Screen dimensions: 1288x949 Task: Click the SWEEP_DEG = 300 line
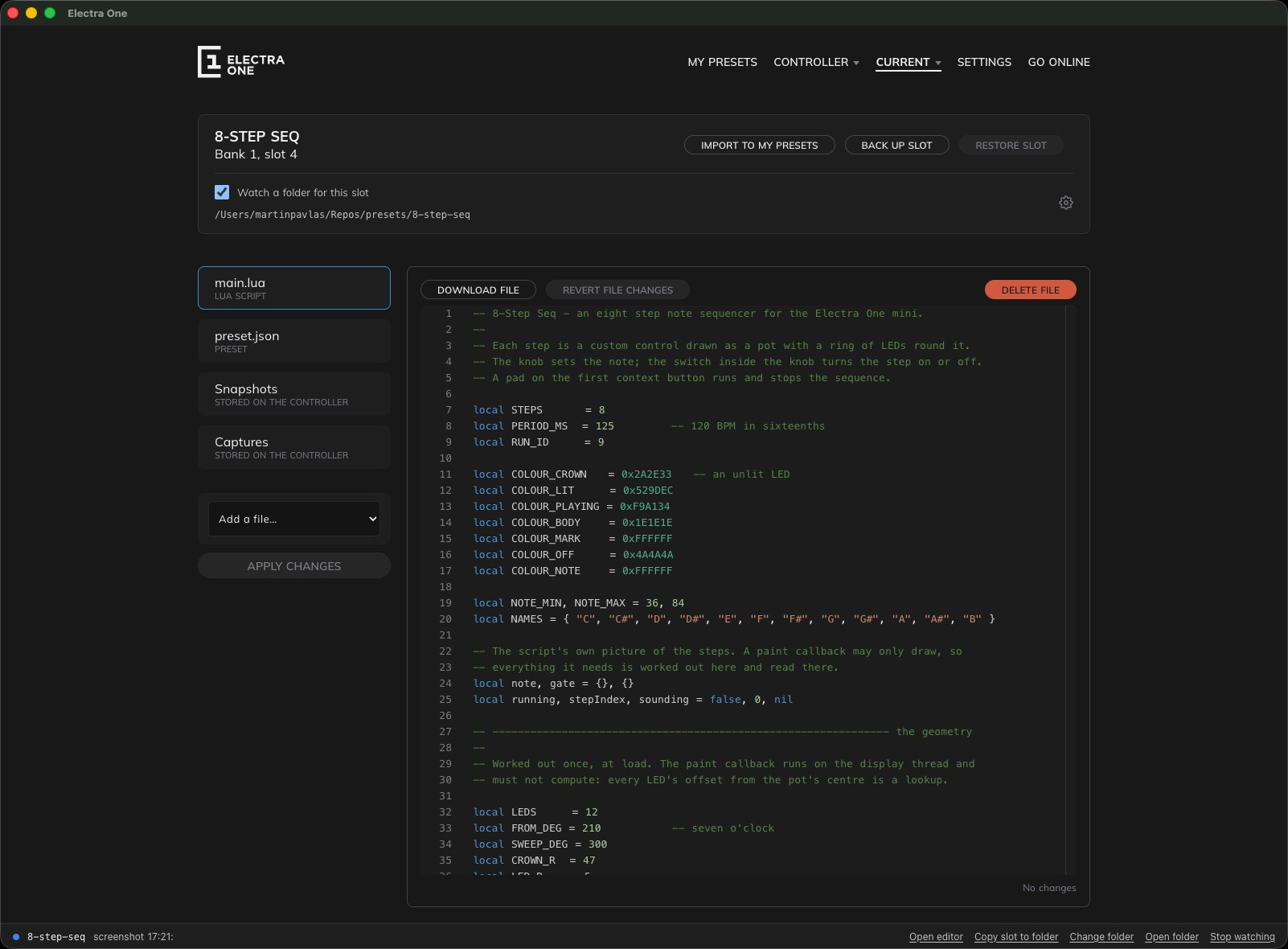click(x=540, y=844)
